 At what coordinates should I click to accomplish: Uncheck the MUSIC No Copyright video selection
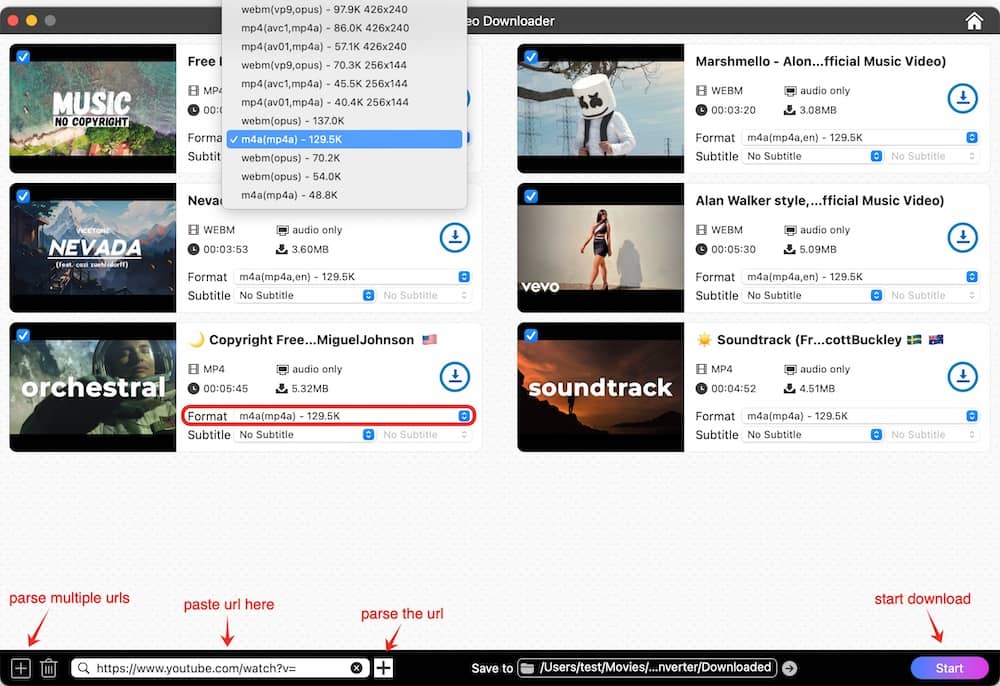click(x=22, y=57)
